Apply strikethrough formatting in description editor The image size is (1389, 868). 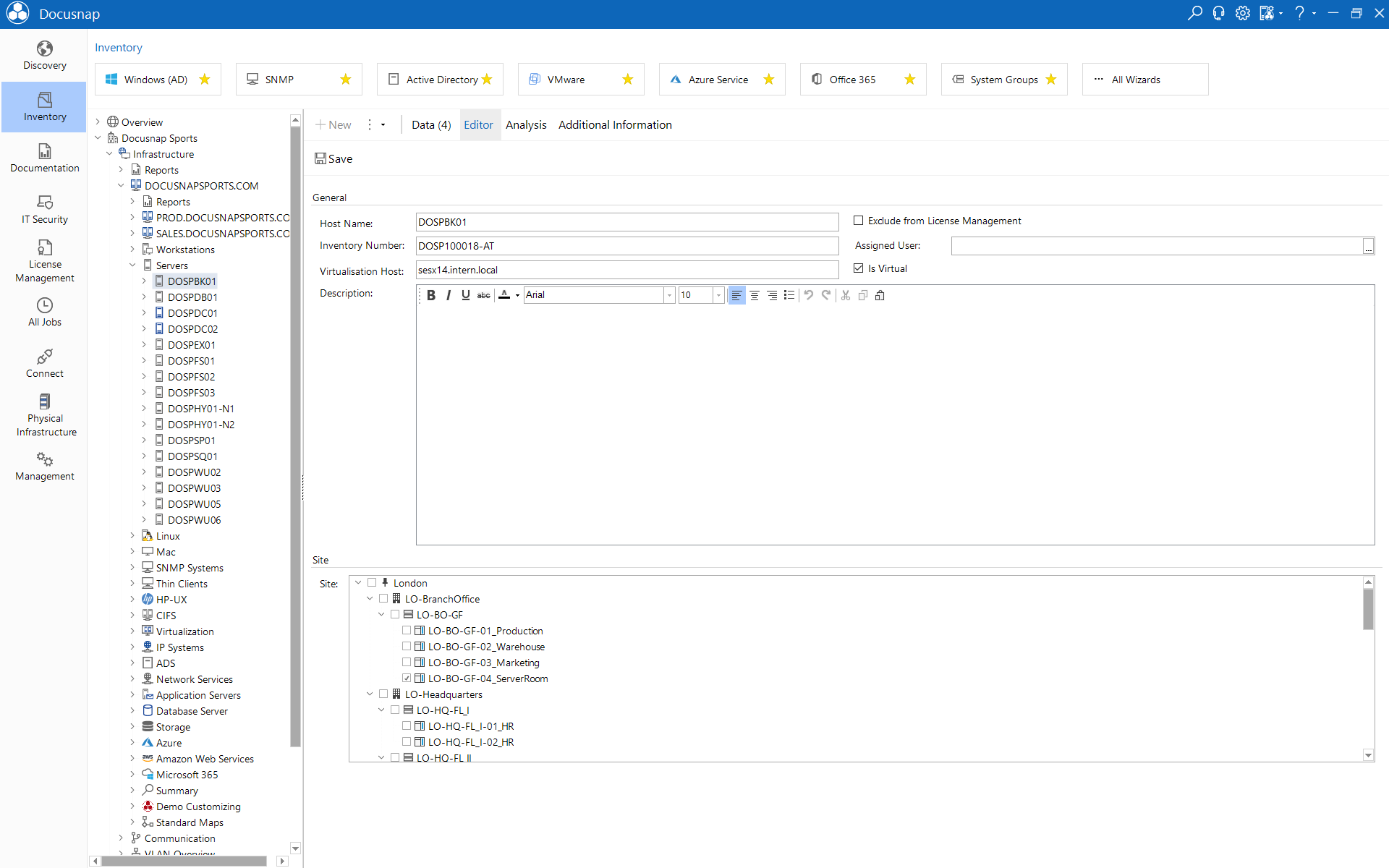483,295
